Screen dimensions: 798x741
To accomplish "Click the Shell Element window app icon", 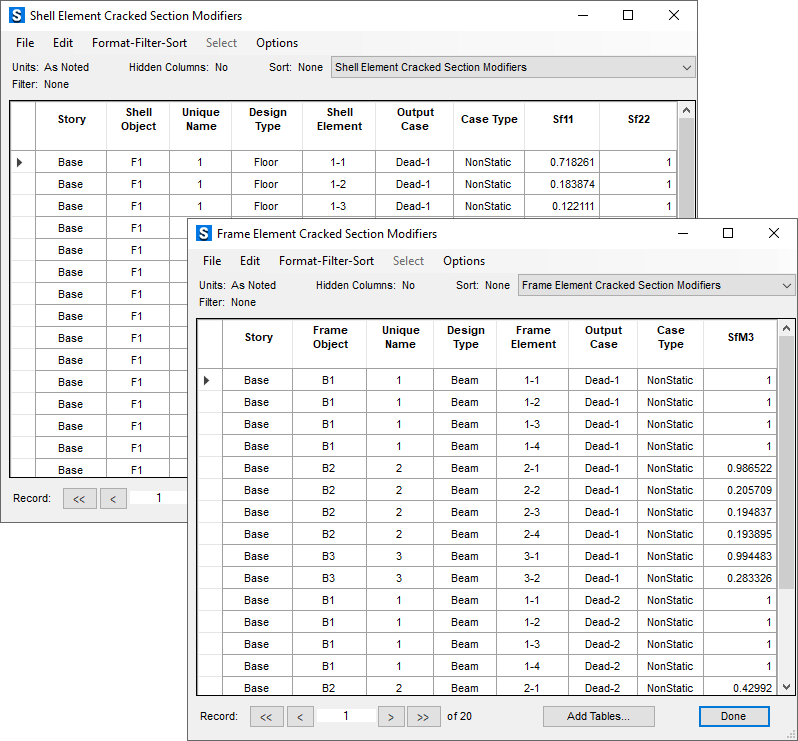I will point(16,16).
